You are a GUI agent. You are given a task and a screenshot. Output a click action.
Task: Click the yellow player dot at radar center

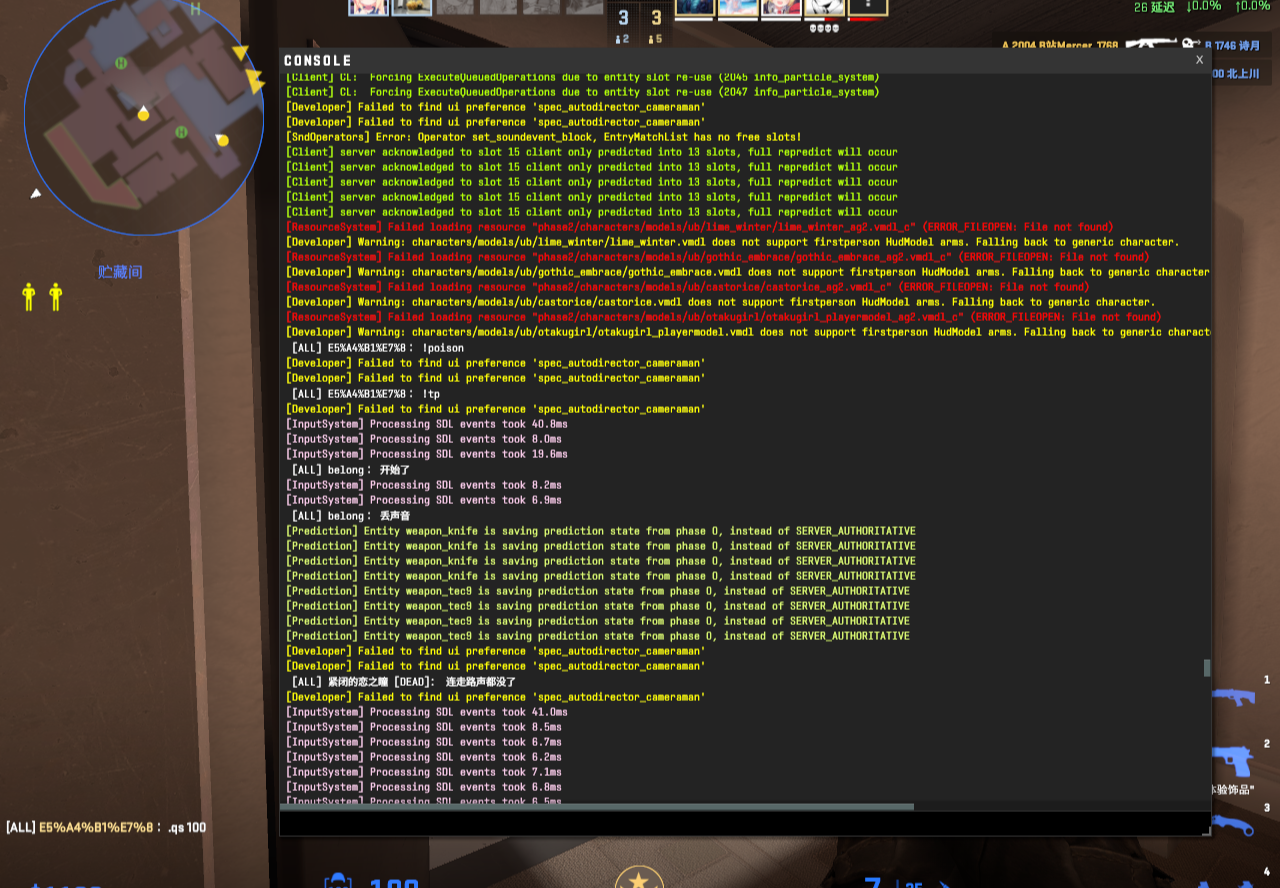coord(143,114)
